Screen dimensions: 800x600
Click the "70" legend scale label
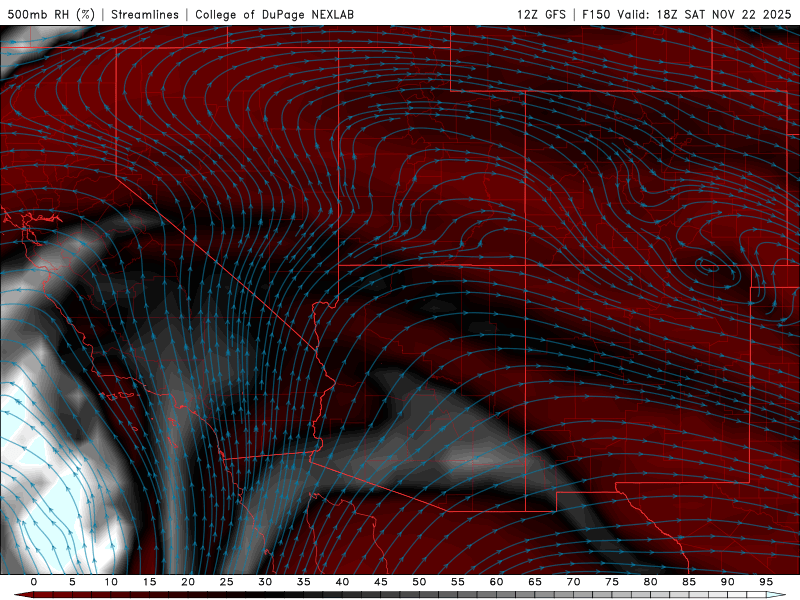[x=573, y=582]
